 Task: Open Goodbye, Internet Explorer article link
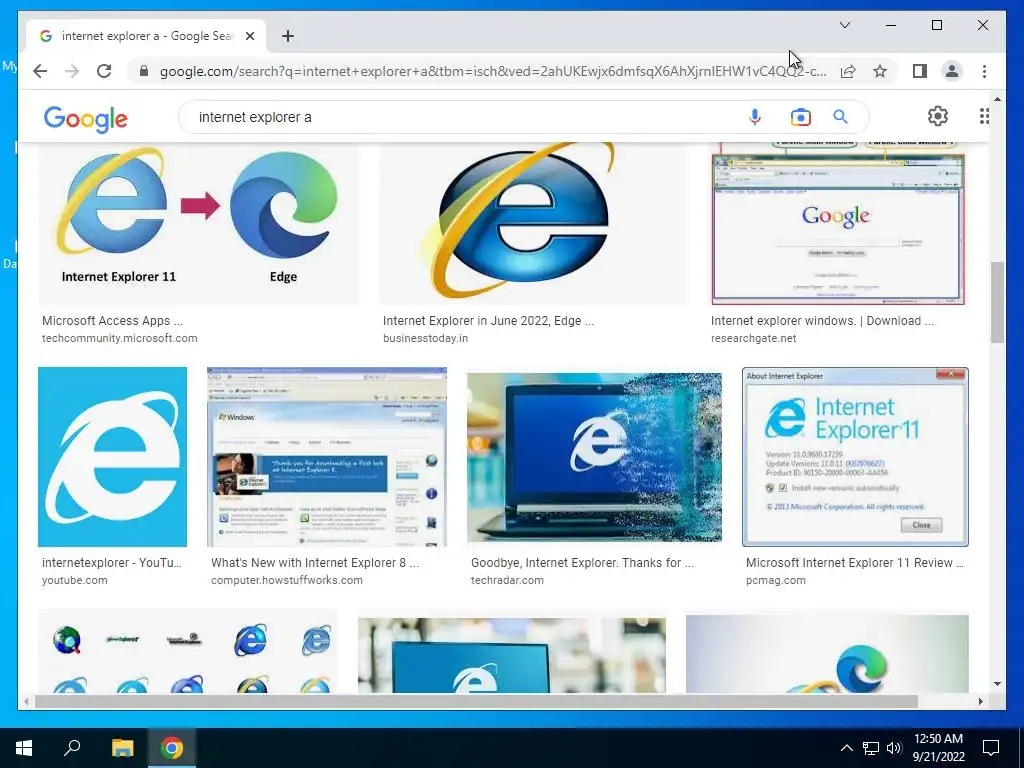[x=583, y=562]
